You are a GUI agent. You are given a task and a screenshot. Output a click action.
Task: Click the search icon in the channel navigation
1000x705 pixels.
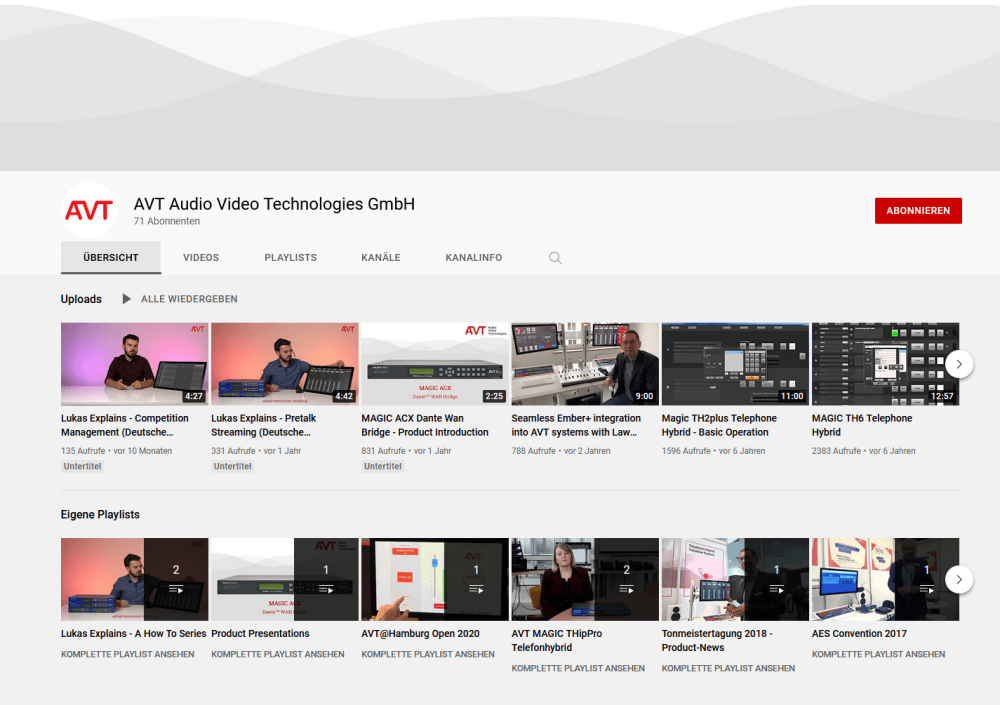click(x=555, y=257)
